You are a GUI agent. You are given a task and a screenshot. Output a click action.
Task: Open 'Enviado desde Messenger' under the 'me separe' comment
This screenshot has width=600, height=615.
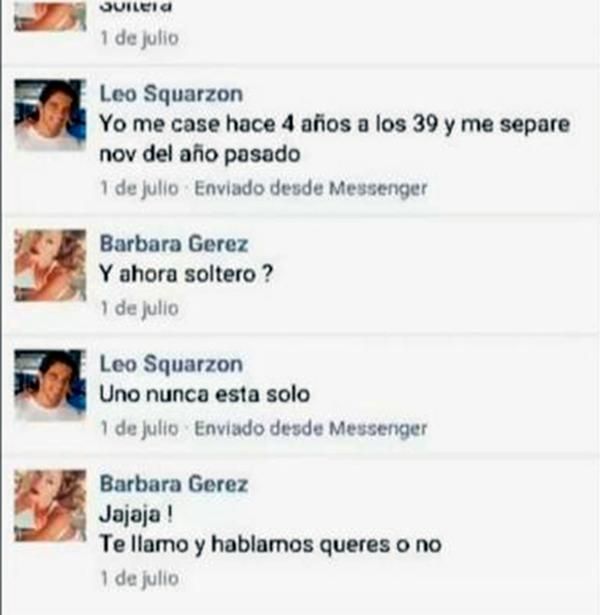coord(311,188)
